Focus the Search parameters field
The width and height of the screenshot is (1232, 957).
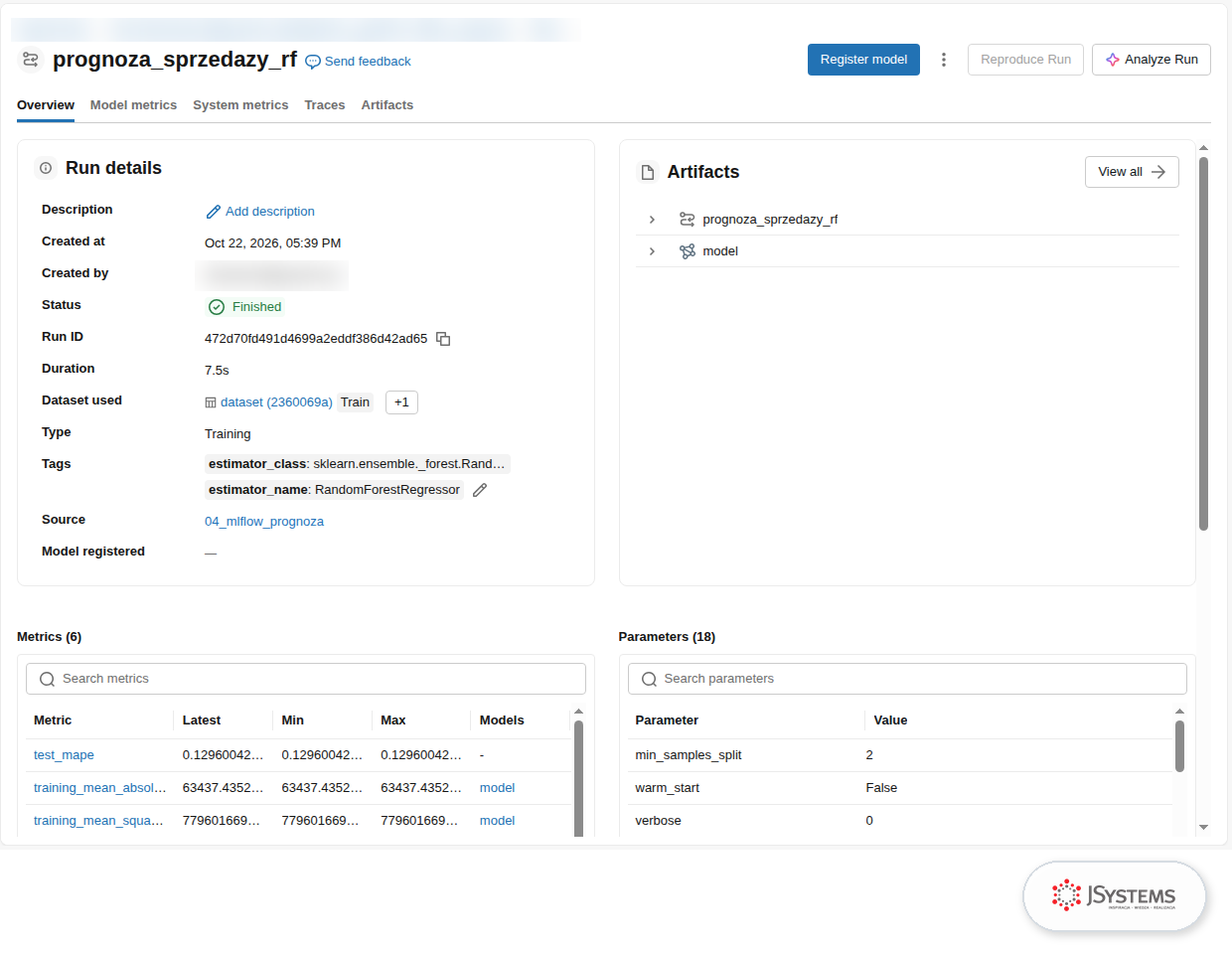pos(907,679)
